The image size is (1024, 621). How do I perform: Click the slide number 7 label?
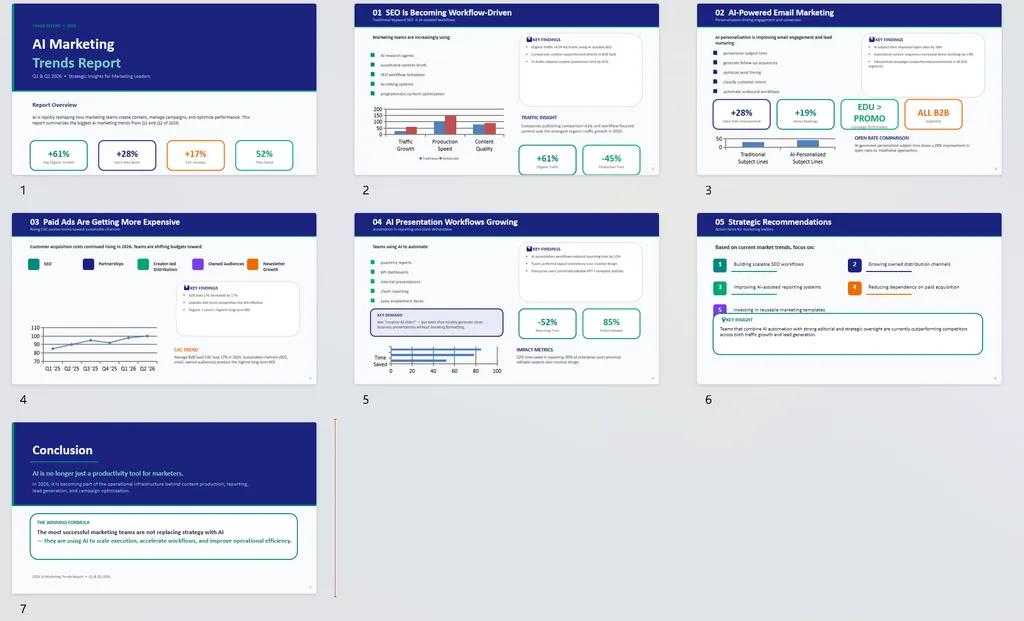pos(23,609)
